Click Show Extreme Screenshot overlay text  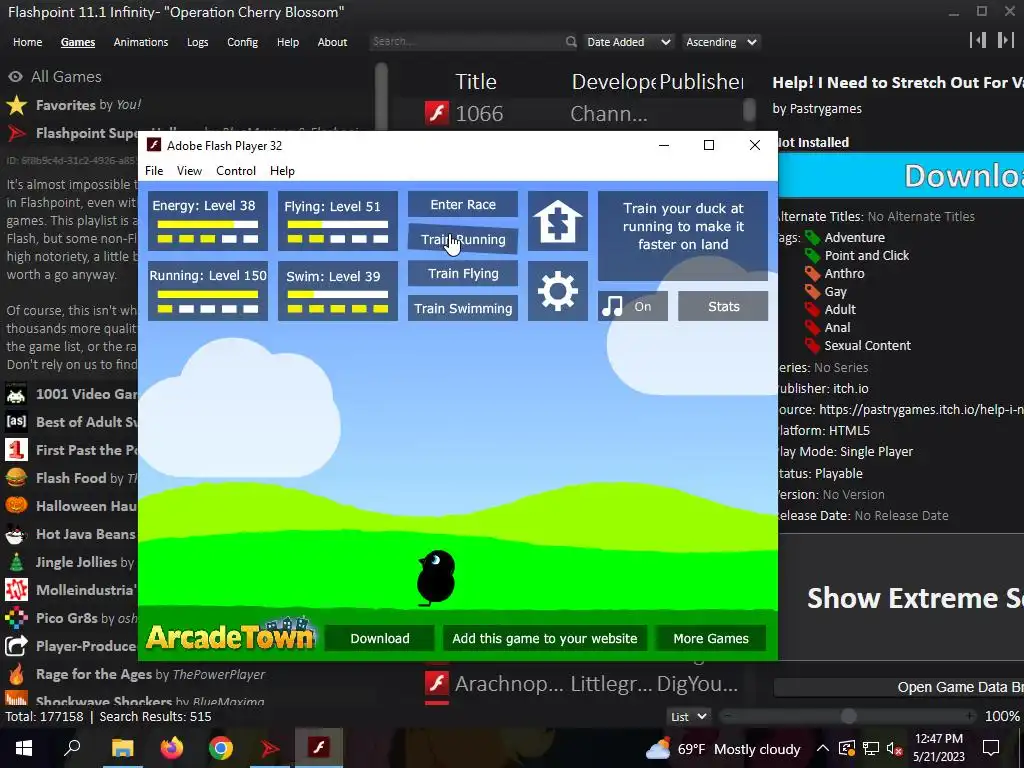pos(915,598)
